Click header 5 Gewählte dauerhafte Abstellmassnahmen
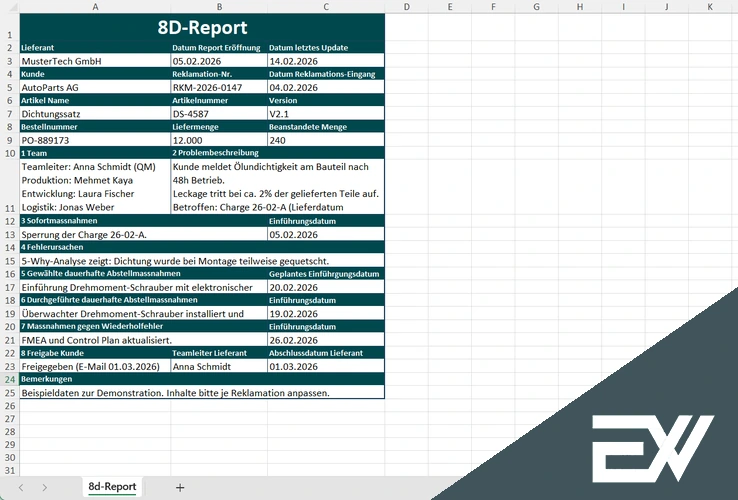 pos(144,274)
